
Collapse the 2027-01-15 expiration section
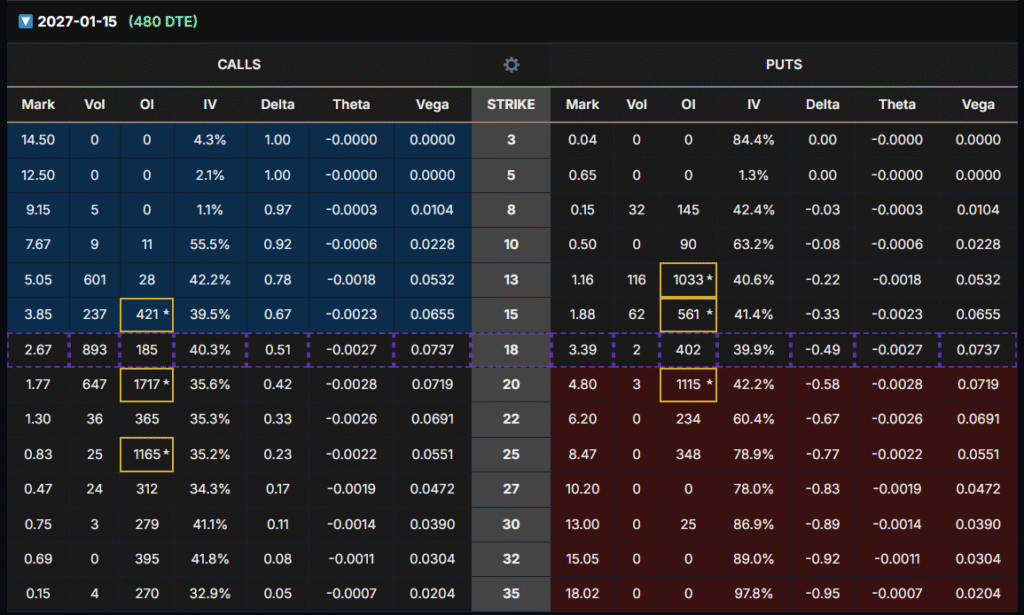pyautogui.click(x=26, y=21)
